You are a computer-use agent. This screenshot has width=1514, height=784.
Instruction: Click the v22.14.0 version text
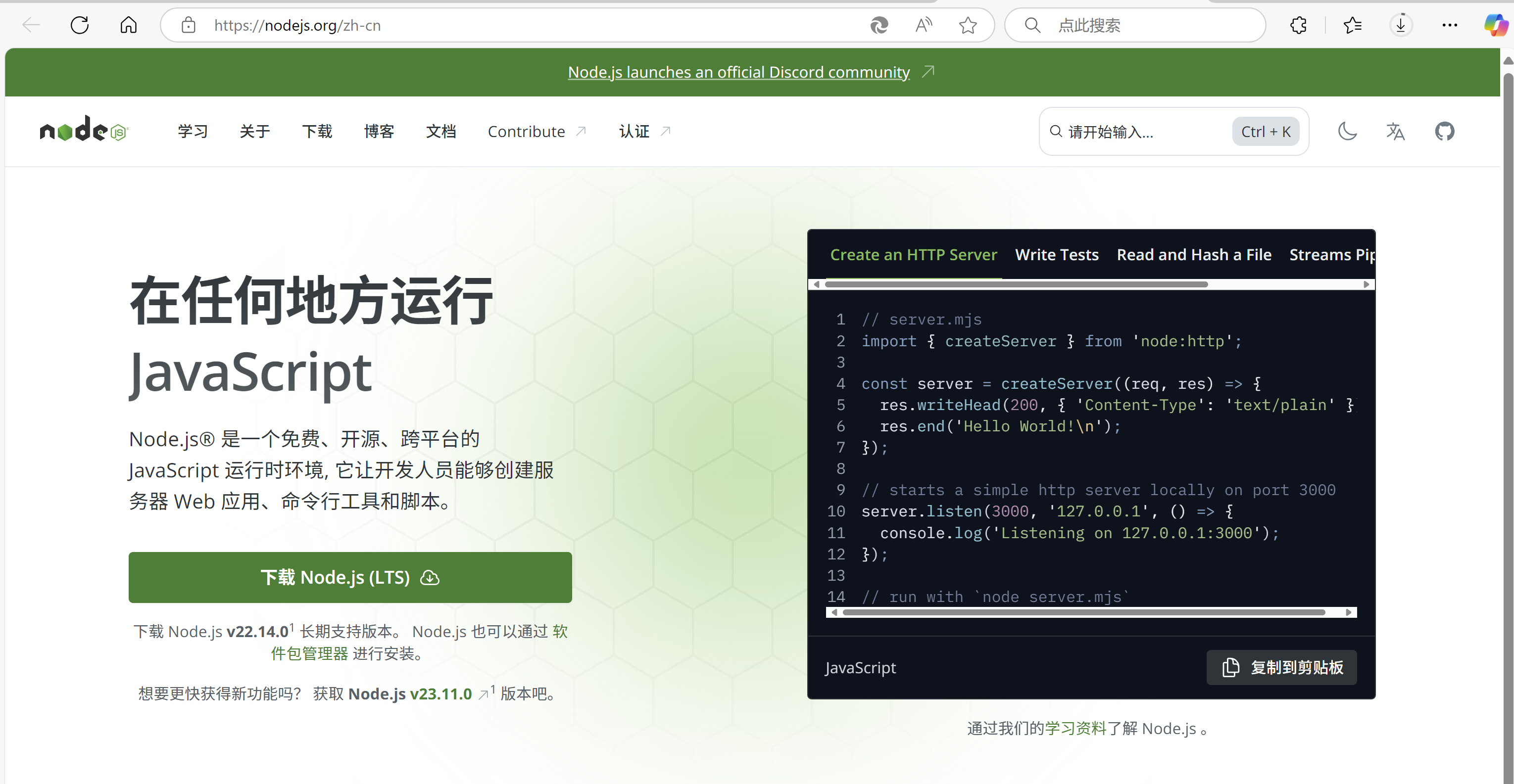(257, 631)
